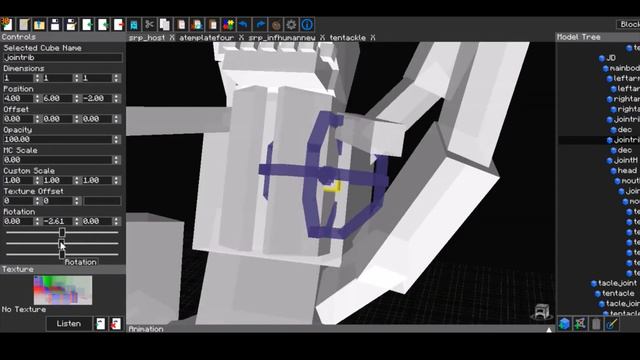Screen dimensions: 640x360
Task: Remove texture with the red-arrow icon
Action: point(116,324)
